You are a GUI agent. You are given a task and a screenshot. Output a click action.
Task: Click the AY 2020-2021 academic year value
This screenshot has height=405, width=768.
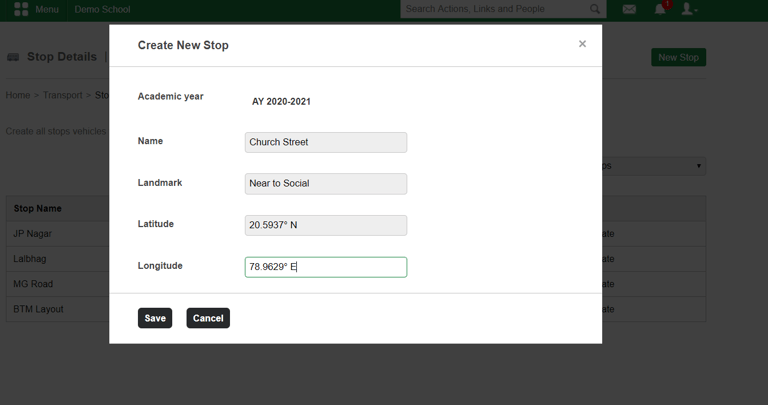point(281,102)
